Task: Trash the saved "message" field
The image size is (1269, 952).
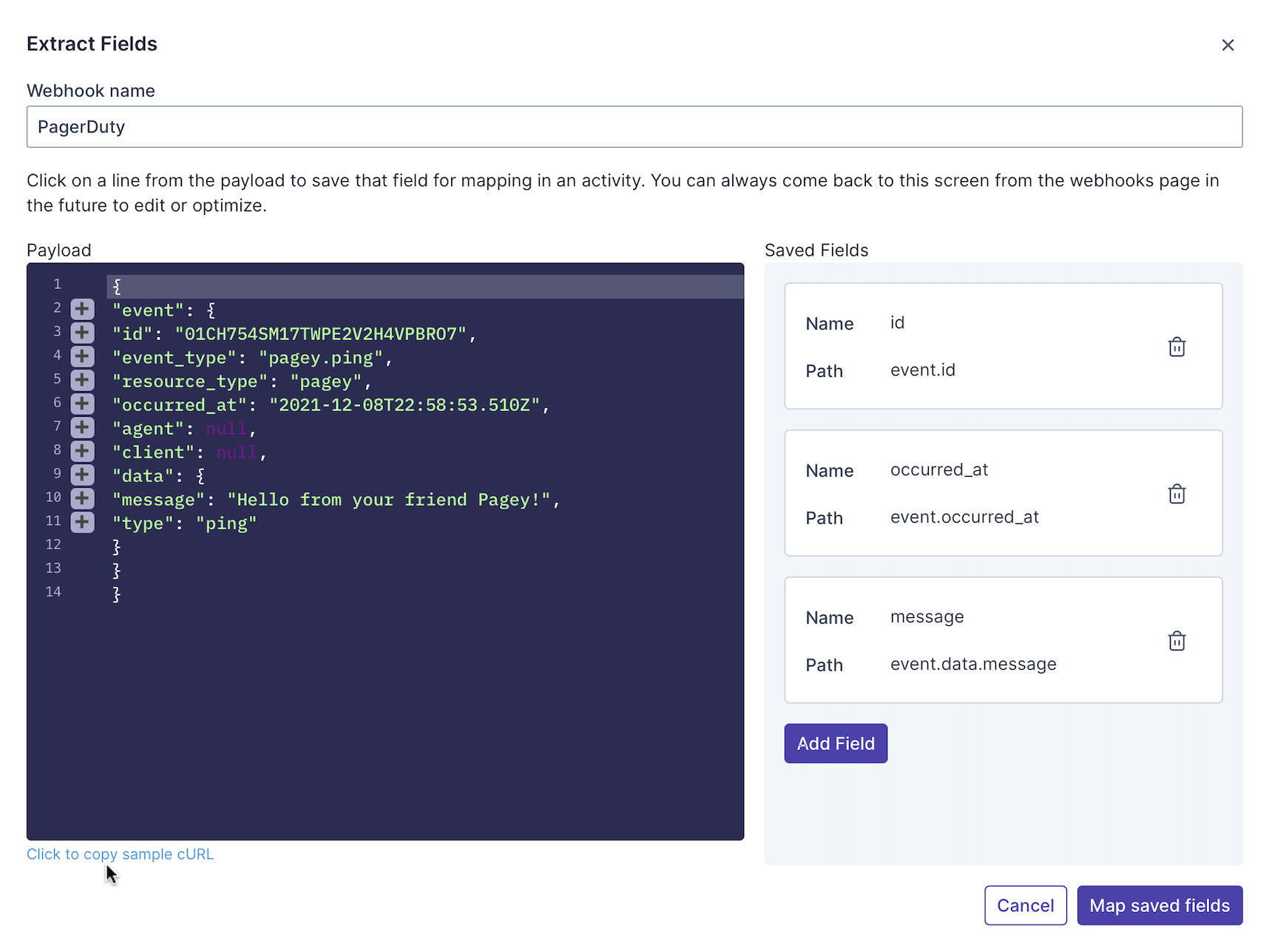Action: pos(1177,641)
